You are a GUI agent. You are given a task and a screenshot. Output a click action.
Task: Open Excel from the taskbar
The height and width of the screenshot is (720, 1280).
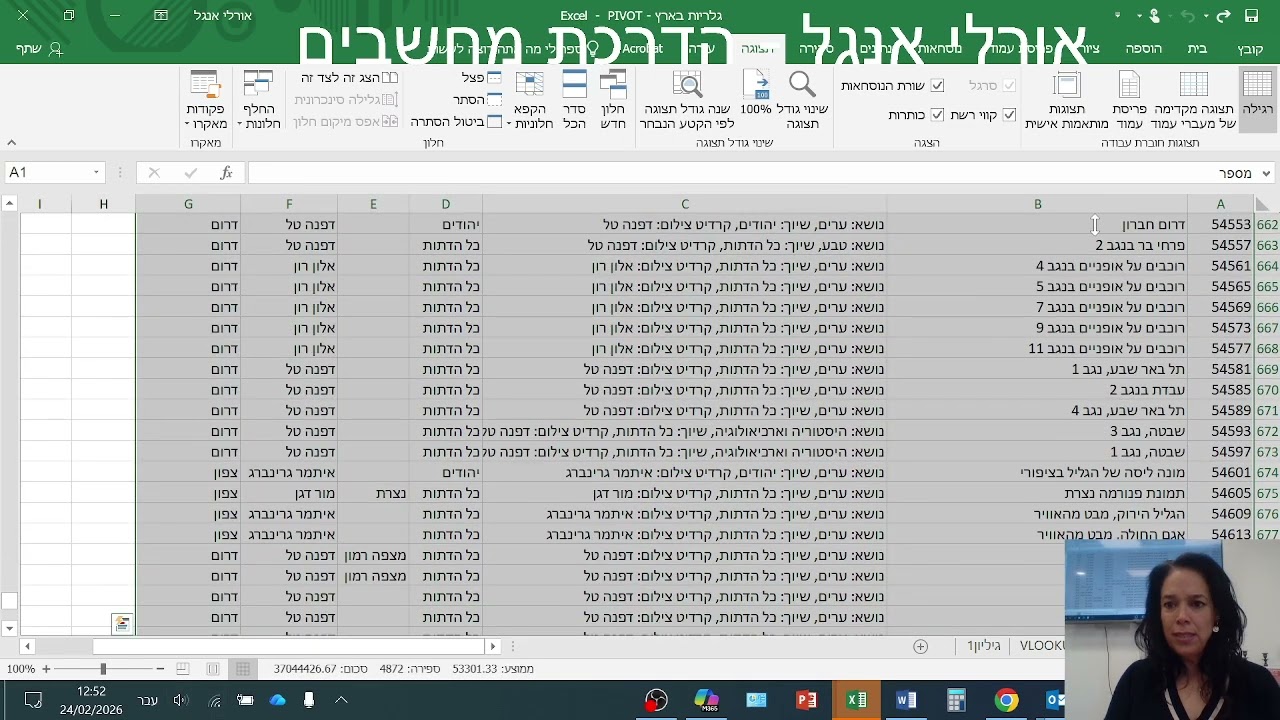coord(856,700)
